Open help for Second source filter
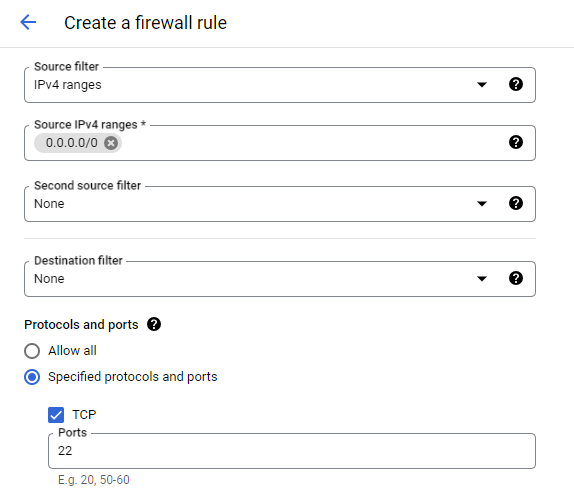Screen dimensions: 574x494 pyautogui.click(x=516, y=203)
